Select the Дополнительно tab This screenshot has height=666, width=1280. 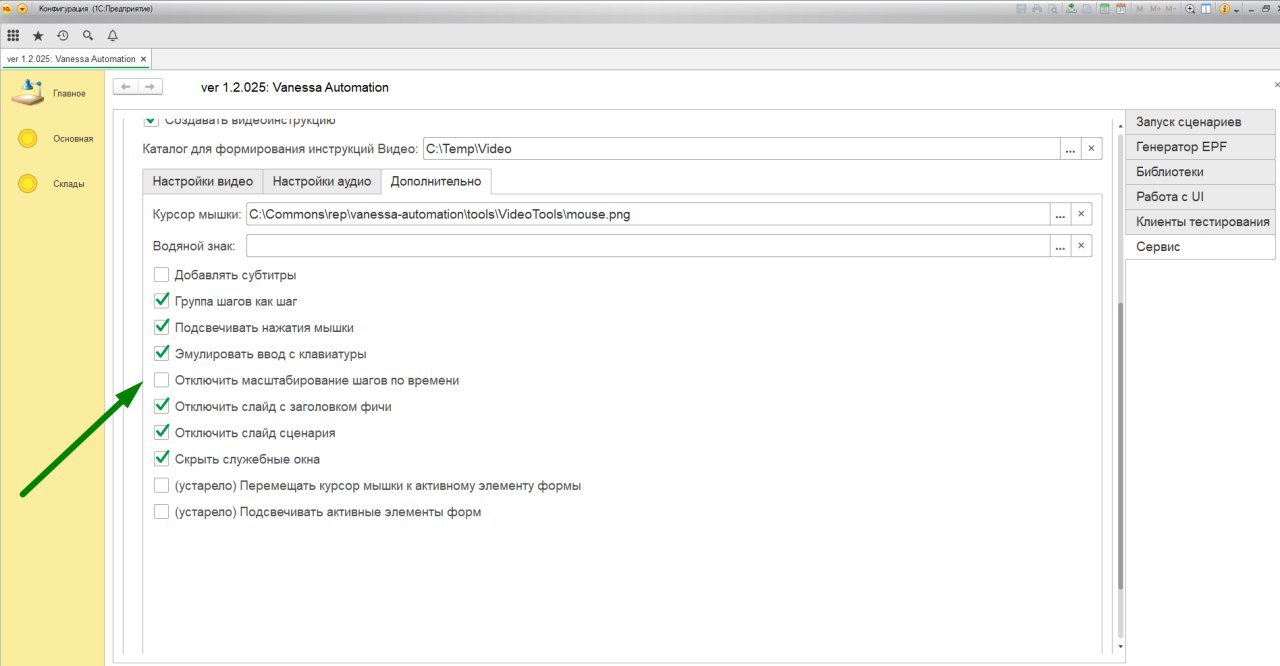click(436, 182)
